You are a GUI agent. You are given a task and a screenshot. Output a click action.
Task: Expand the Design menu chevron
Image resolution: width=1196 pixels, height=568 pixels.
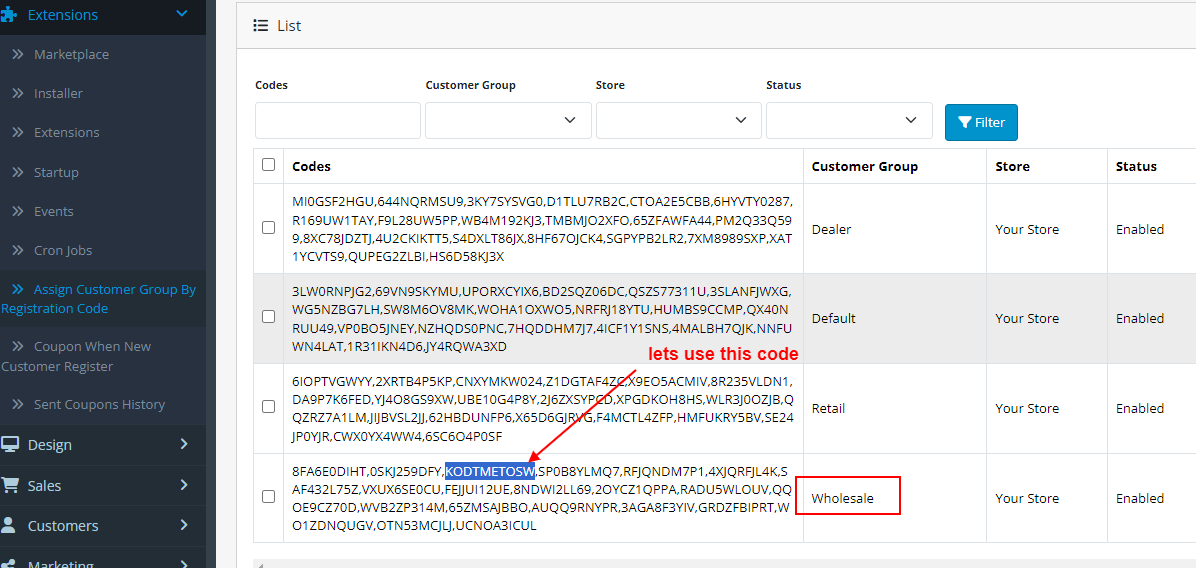(184, 444)
